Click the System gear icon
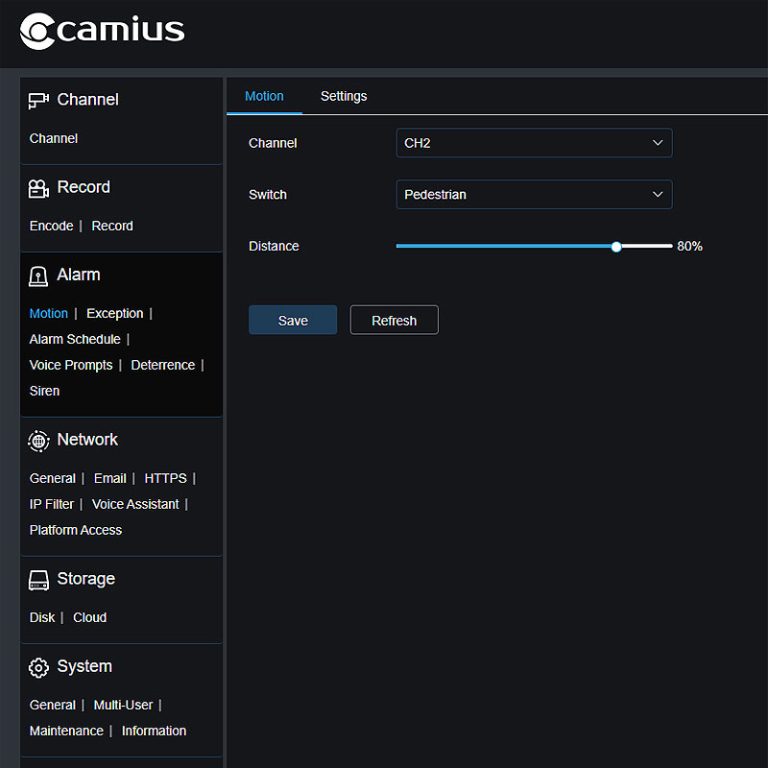 coord(38,668)
